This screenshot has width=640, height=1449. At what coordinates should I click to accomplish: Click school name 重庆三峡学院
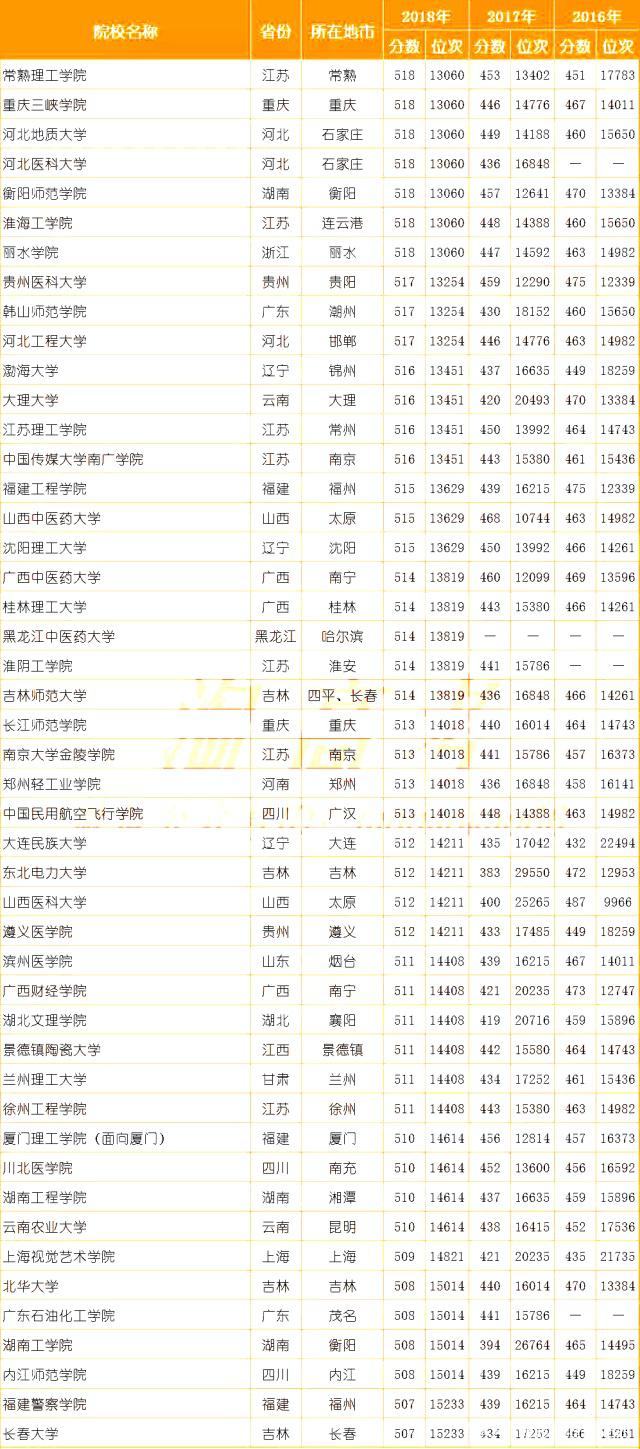(x=45, y=105)
